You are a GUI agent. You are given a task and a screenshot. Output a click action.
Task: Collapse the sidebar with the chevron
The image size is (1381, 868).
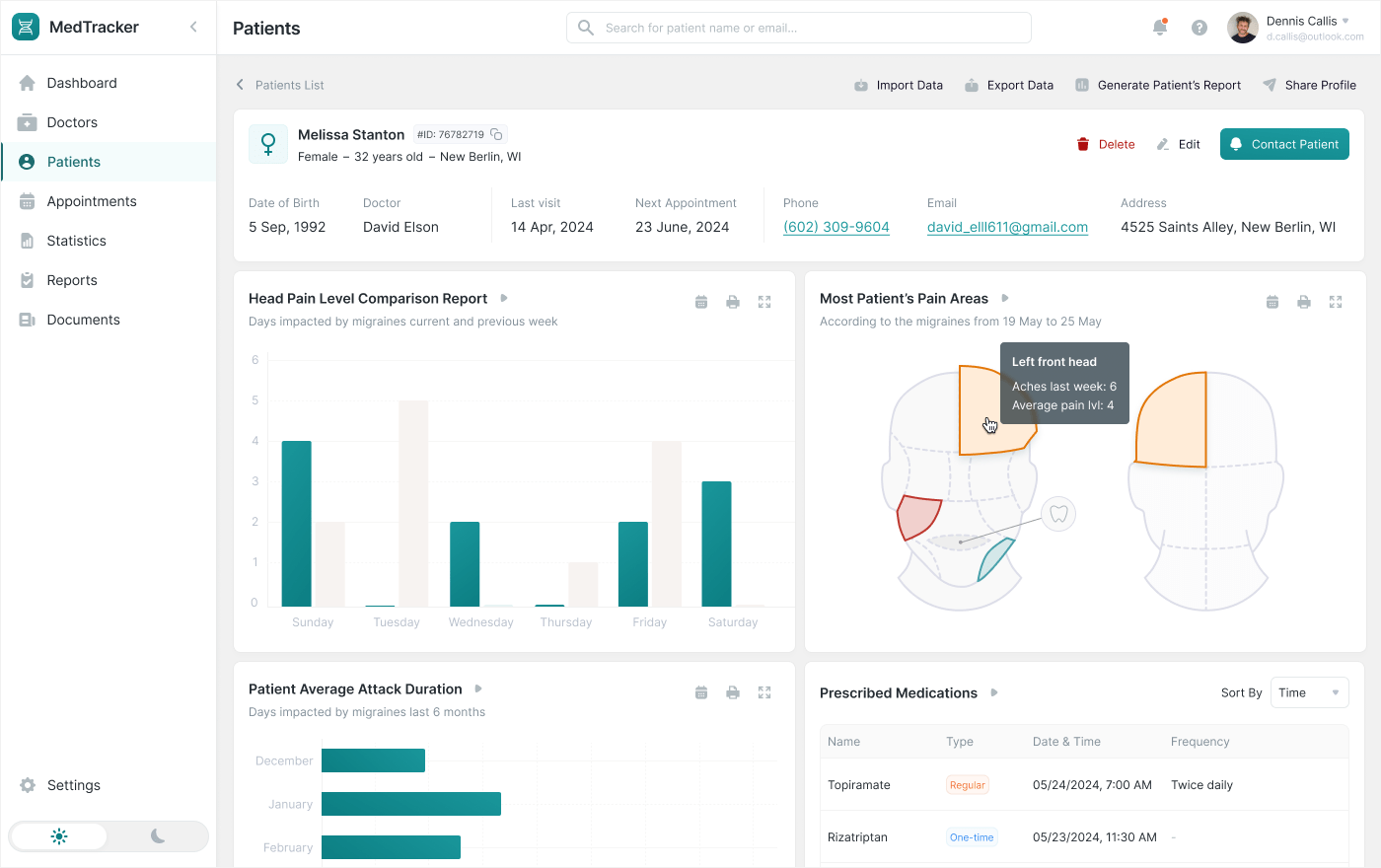(193, 27)
